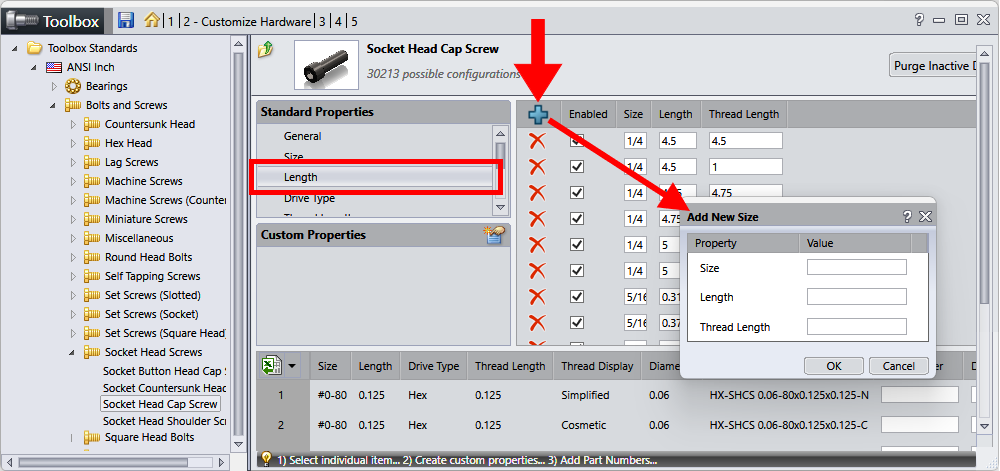
Task: Delete the row with Thread Length 4.5
Action: (x=538, y=140)
